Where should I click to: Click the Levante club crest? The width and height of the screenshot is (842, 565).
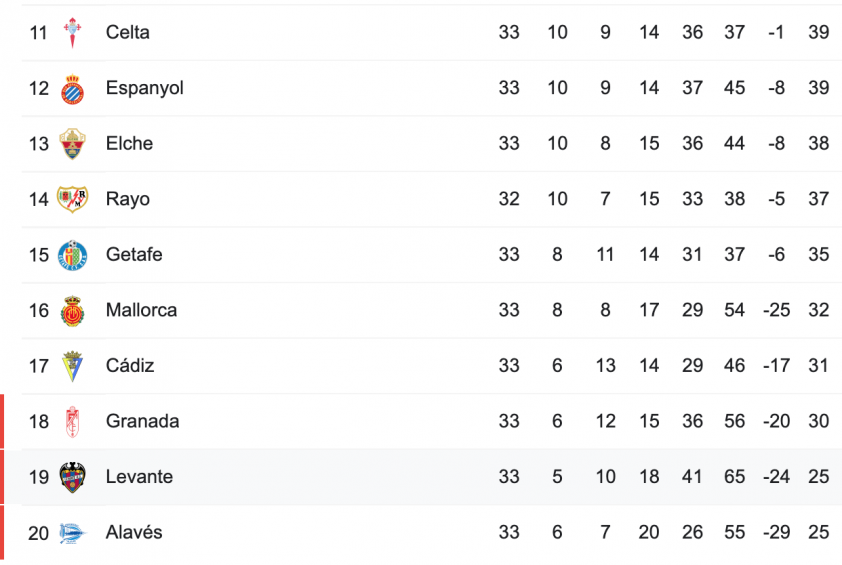click(x=72, y=477)
